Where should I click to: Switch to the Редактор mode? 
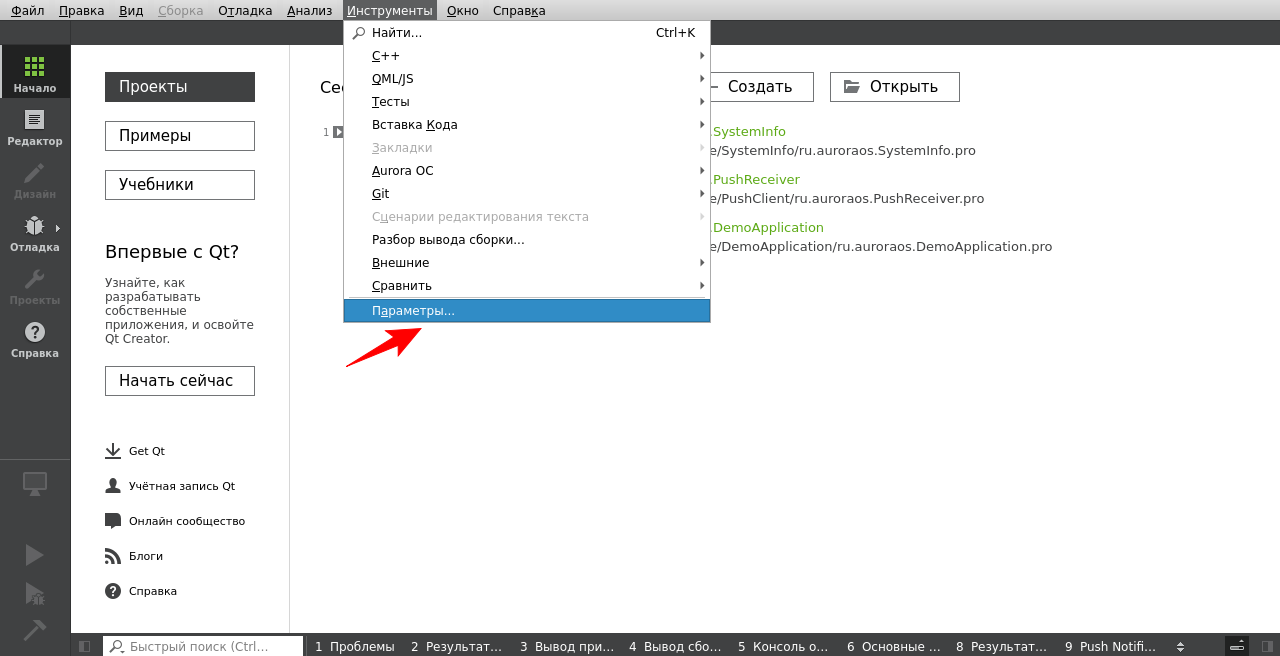(35, 125)
